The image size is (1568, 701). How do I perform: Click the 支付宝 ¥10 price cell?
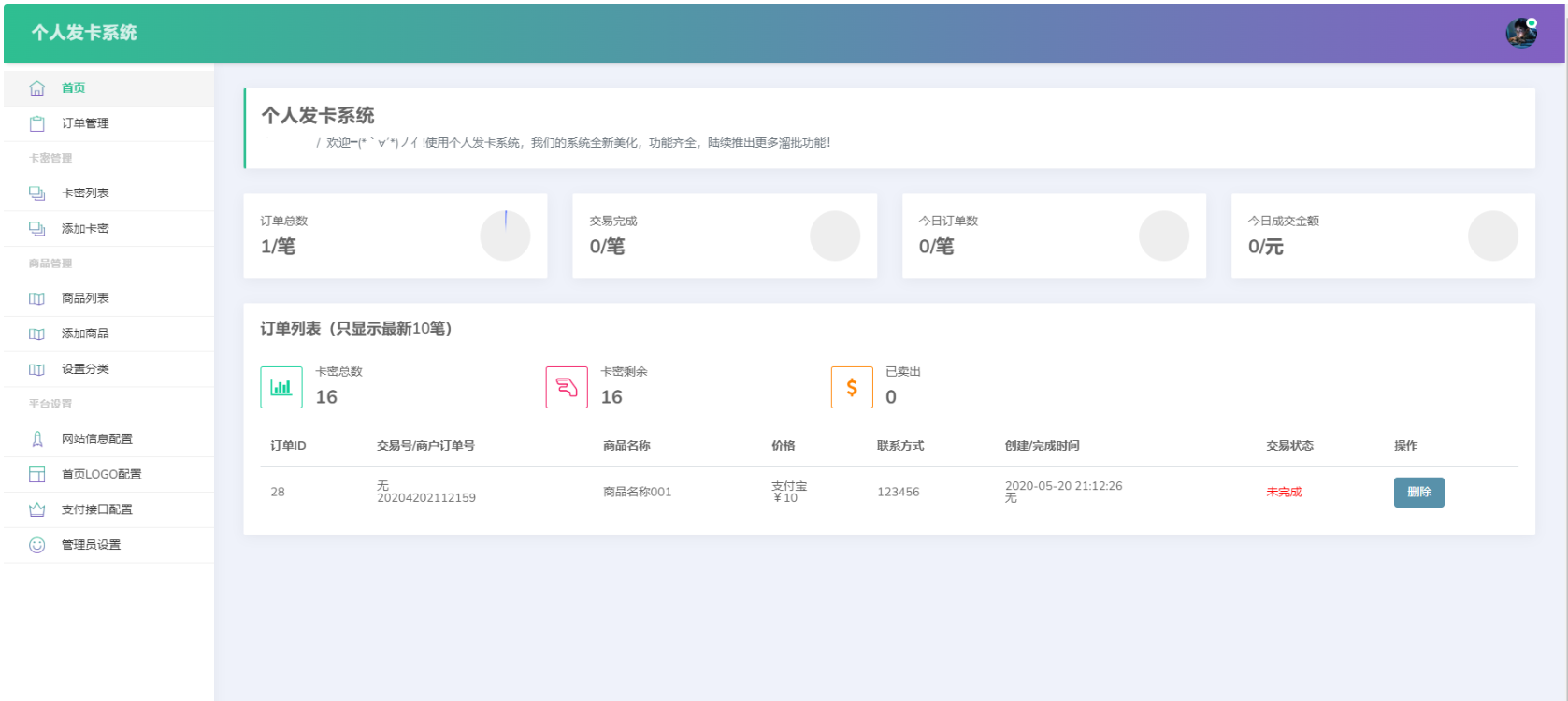(788, 493)
